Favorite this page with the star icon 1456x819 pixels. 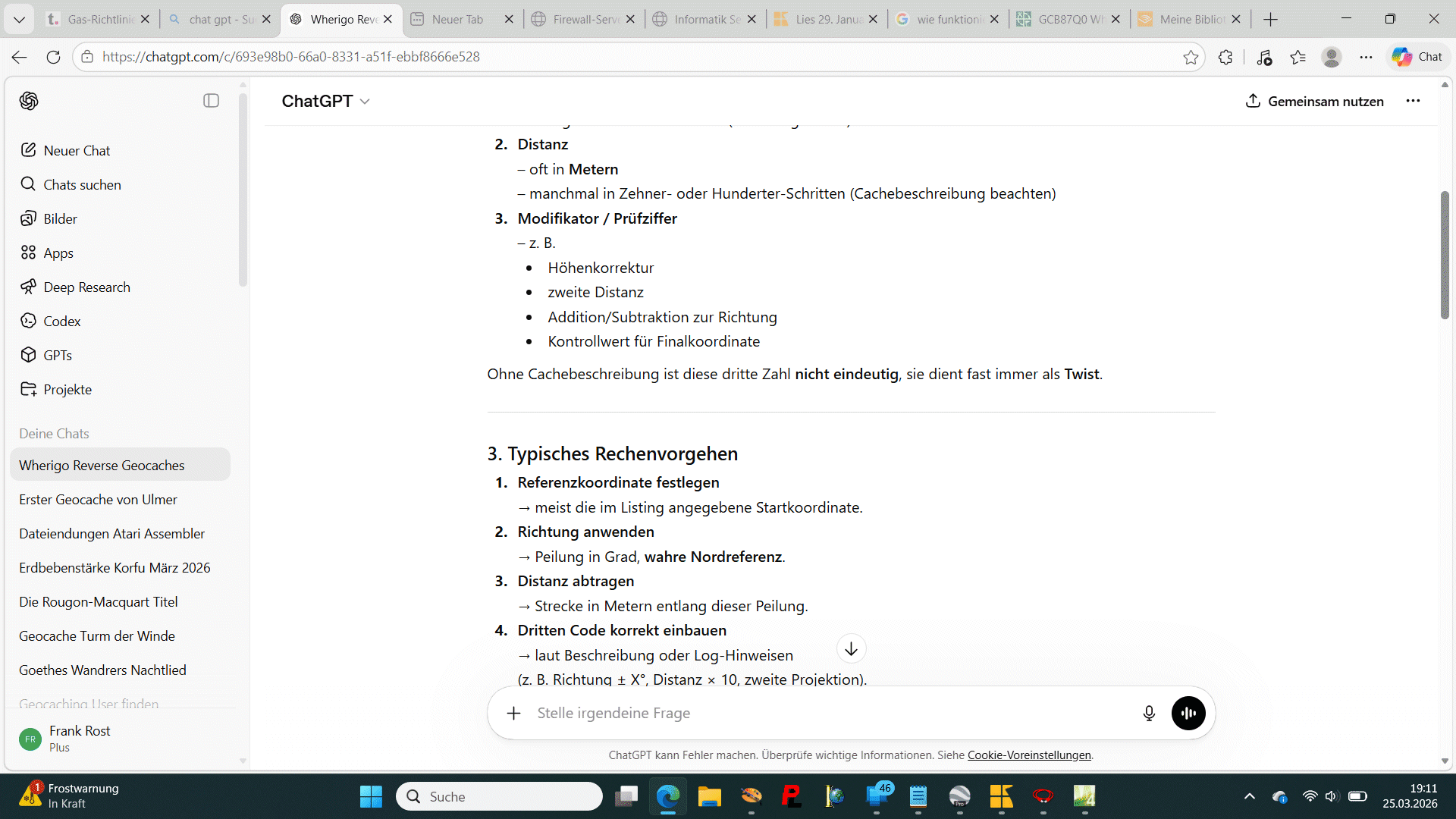point(1191,57)
